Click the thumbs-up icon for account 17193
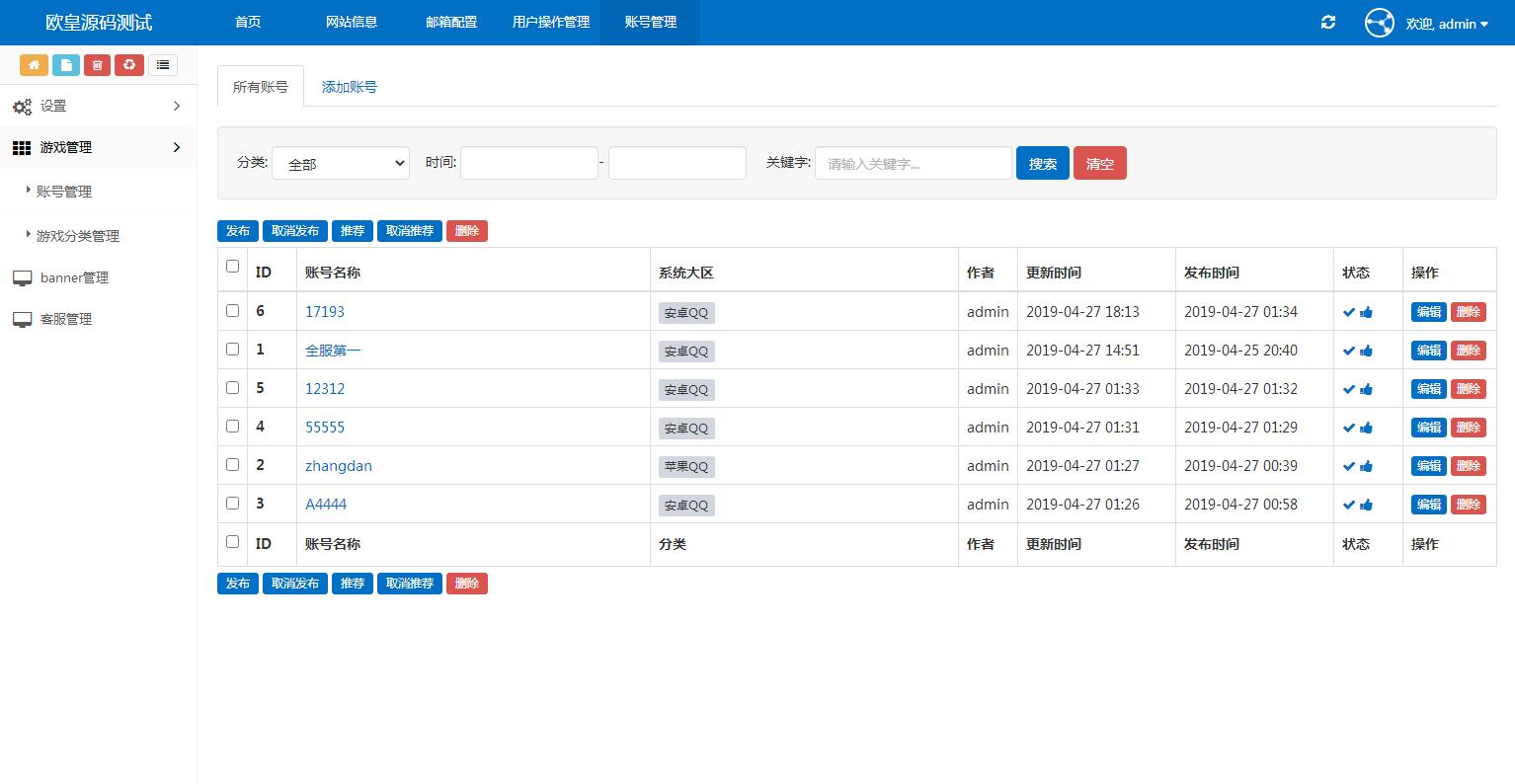Screen dimensions: 1515x784 pyautogui.click(x=1367, y=312)
